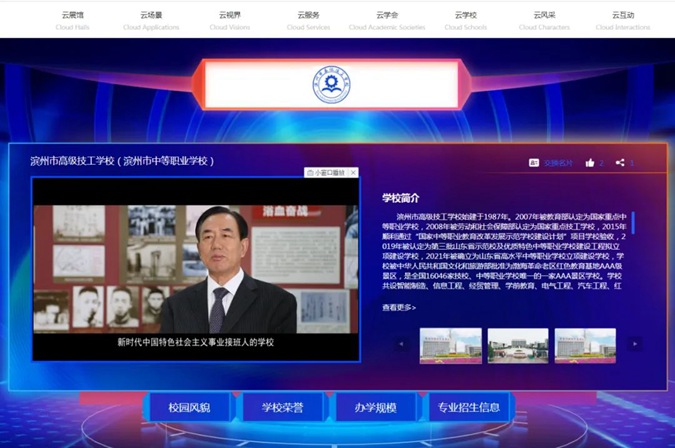Enable 小窗口播放 small-window playback
This screenshot has width=675, height=448.
(x=327, y=173)
